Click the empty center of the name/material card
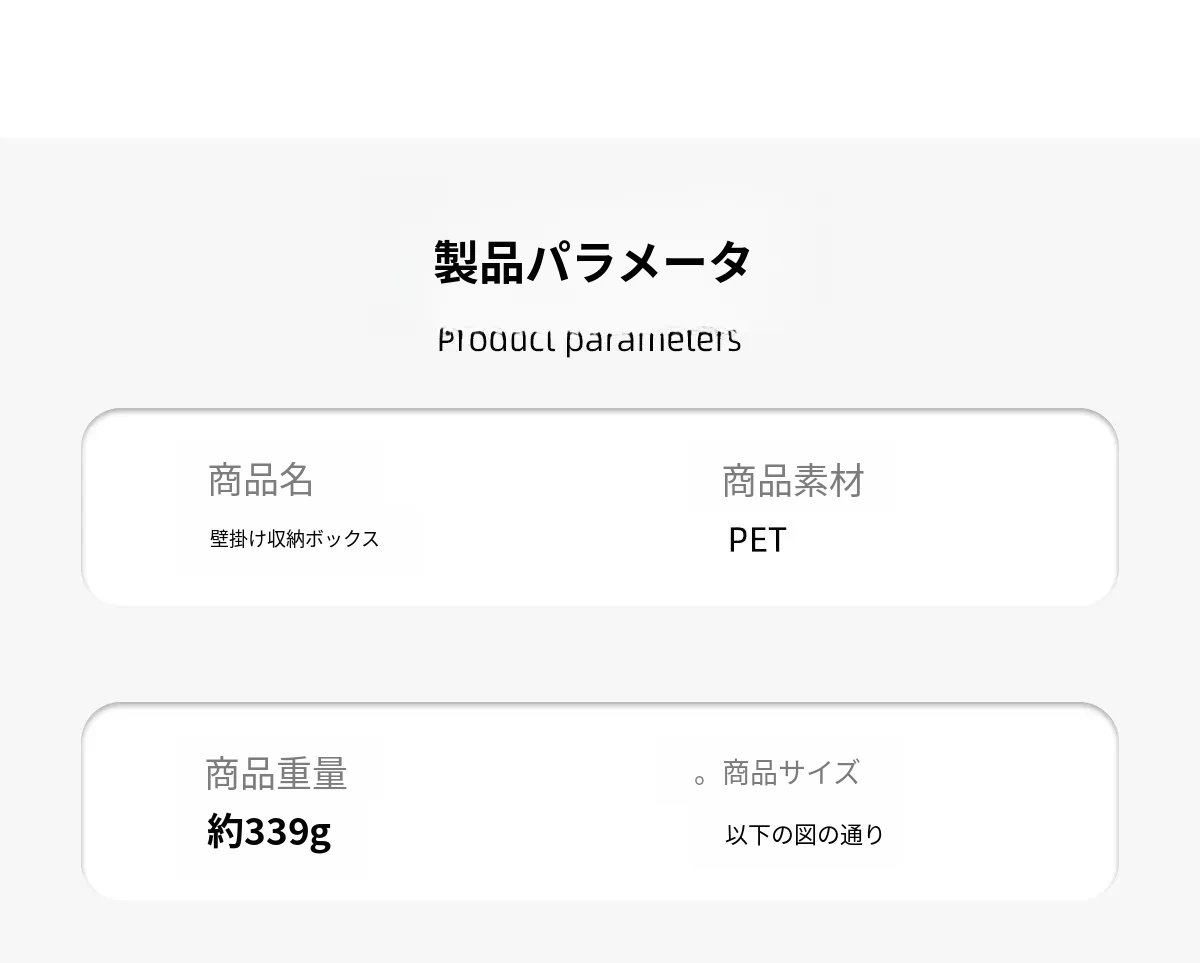 click(560, 508)
